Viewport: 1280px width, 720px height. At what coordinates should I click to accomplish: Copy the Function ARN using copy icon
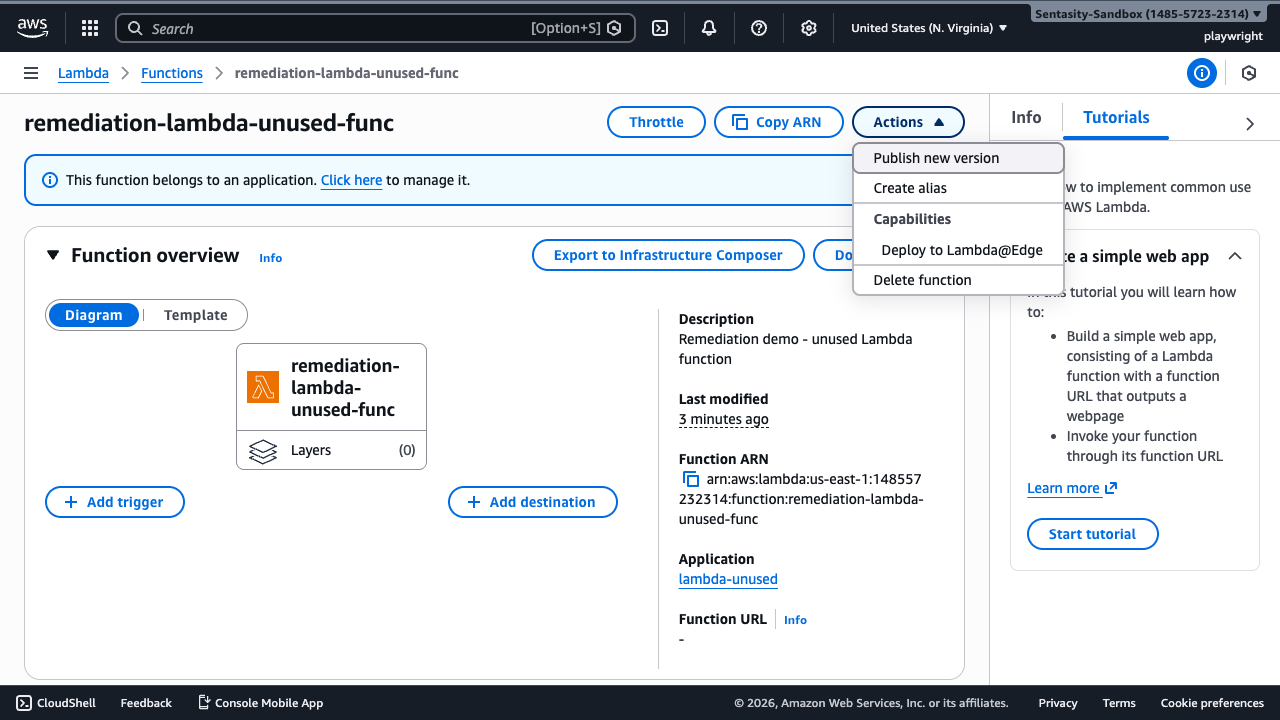690,479
